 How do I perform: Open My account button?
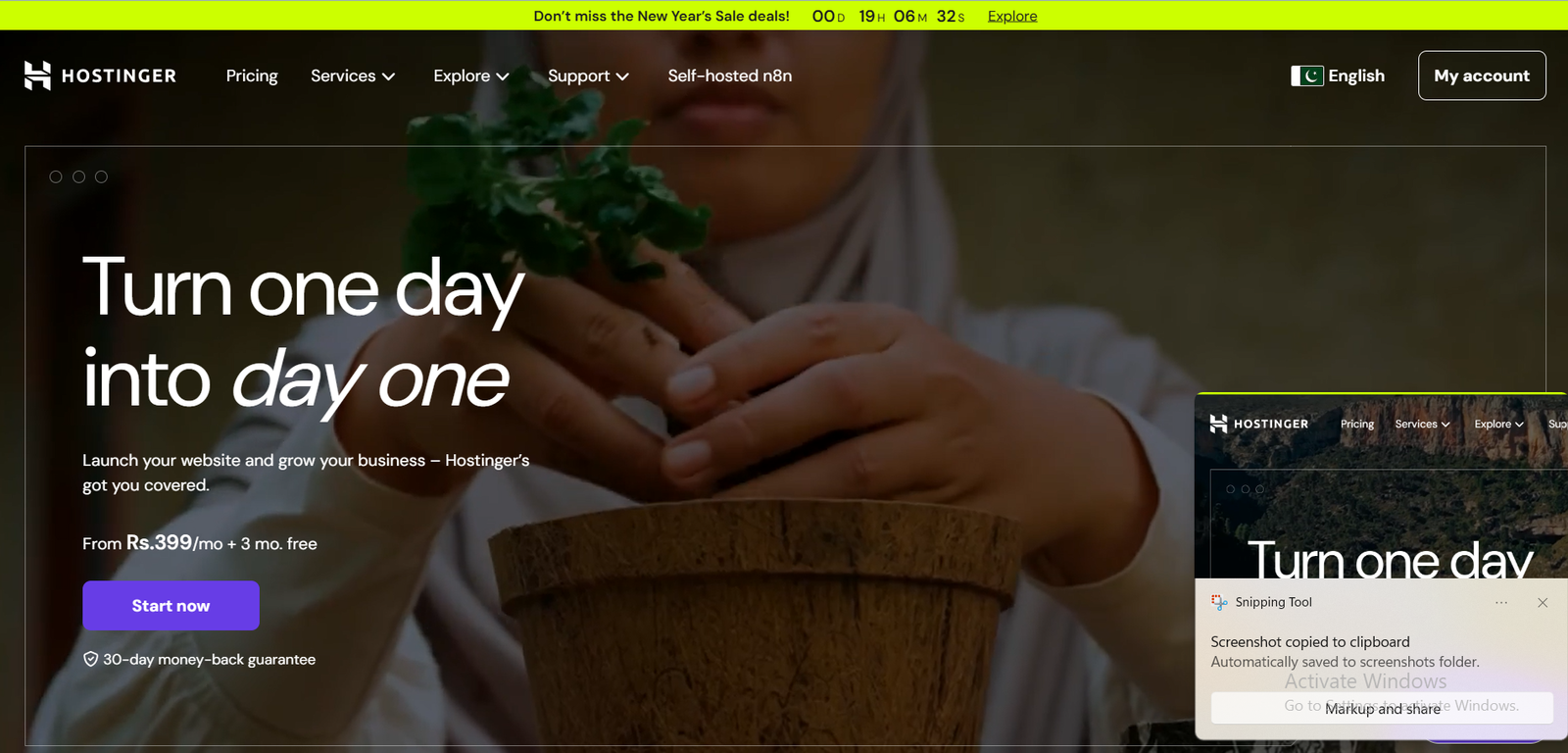(1482, 75)
